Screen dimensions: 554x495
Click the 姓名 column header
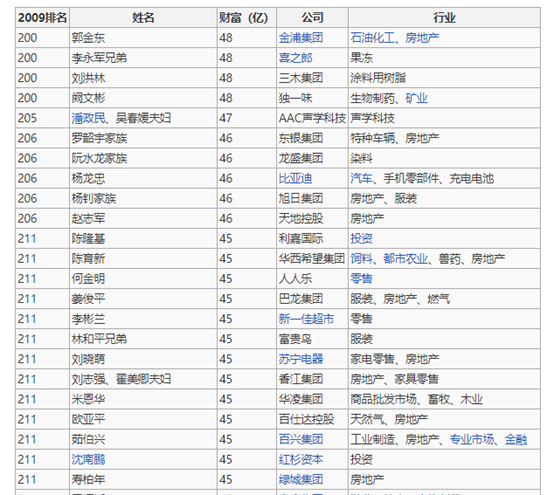click(143, 18)
